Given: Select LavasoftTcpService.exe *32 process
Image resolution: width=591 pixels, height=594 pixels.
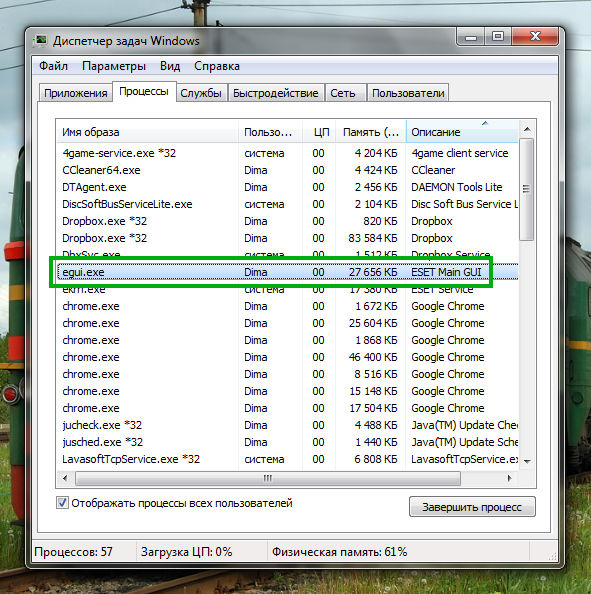Looking at the screenshot, I should click(287, 459).
